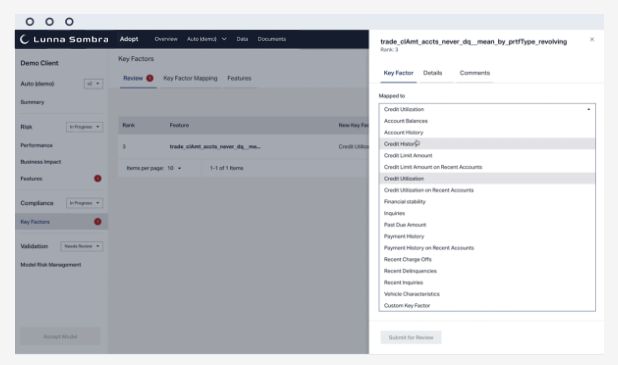
Task: Switch to the Details tab
Action: pos(432,73)
